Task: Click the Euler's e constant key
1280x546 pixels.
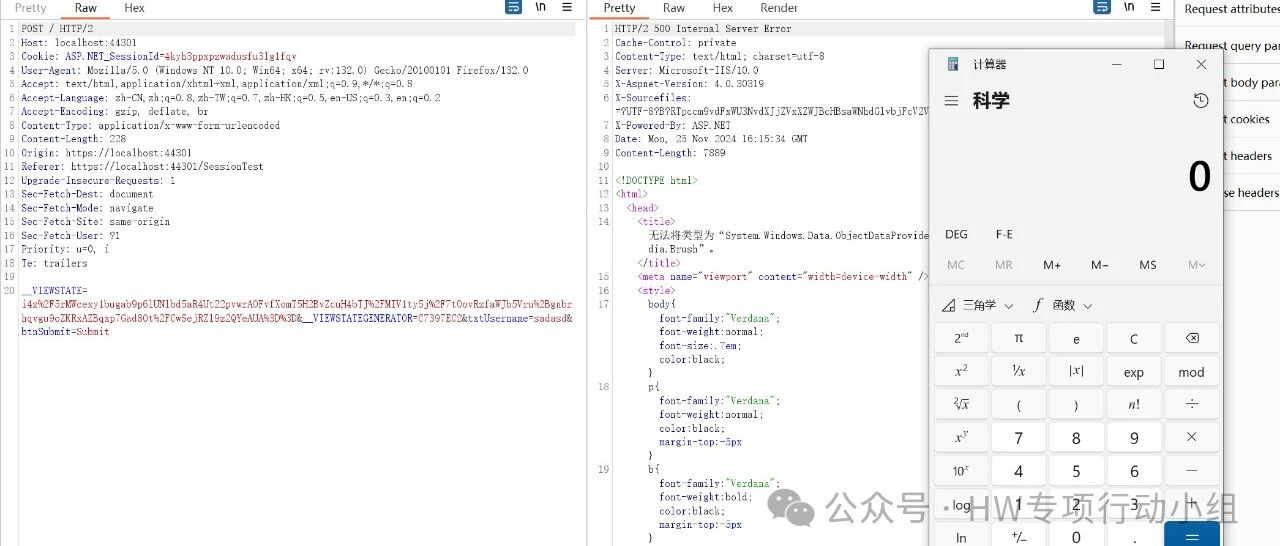Action: click(x=1076, y=338)
